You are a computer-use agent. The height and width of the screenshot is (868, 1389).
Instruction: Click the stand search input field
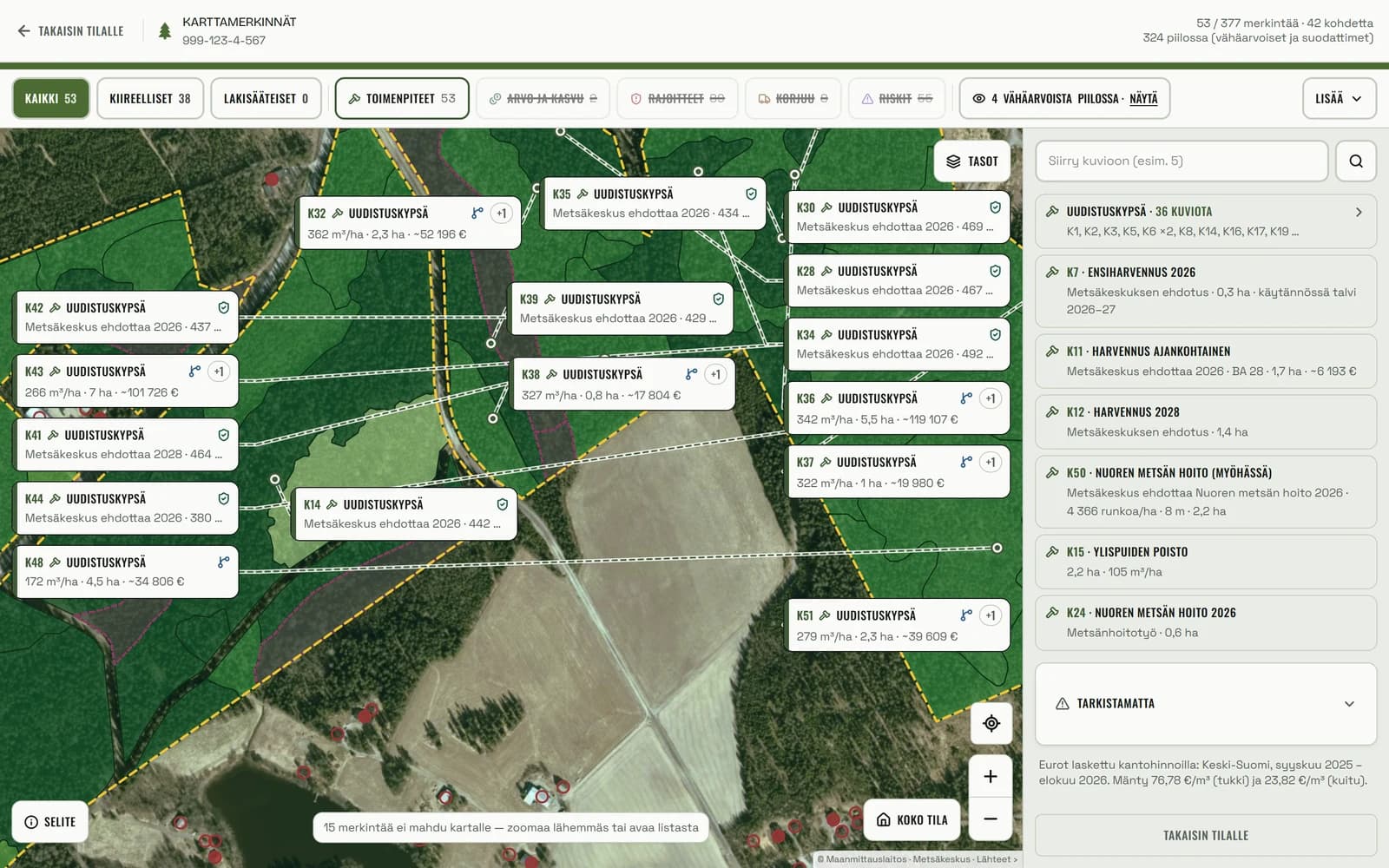(1182, 161)
